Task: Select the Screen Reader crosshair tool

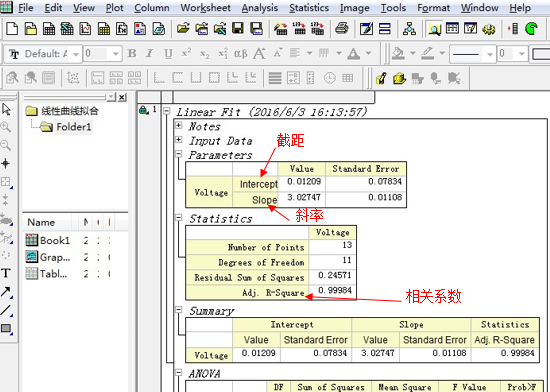Action: 6,163
